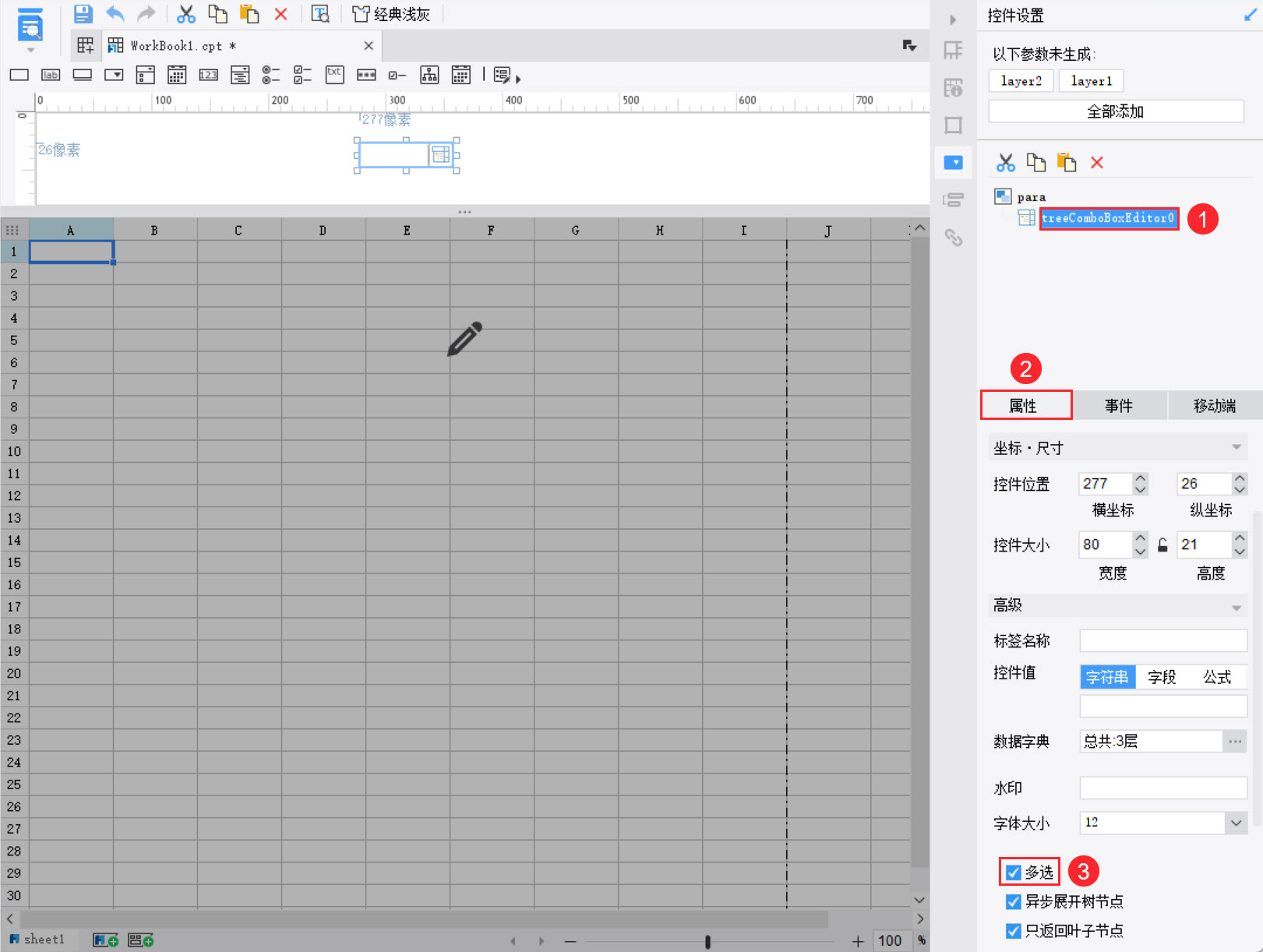
Task: Click the add new sheet icon beside sheet1
Action: [105, 940]
